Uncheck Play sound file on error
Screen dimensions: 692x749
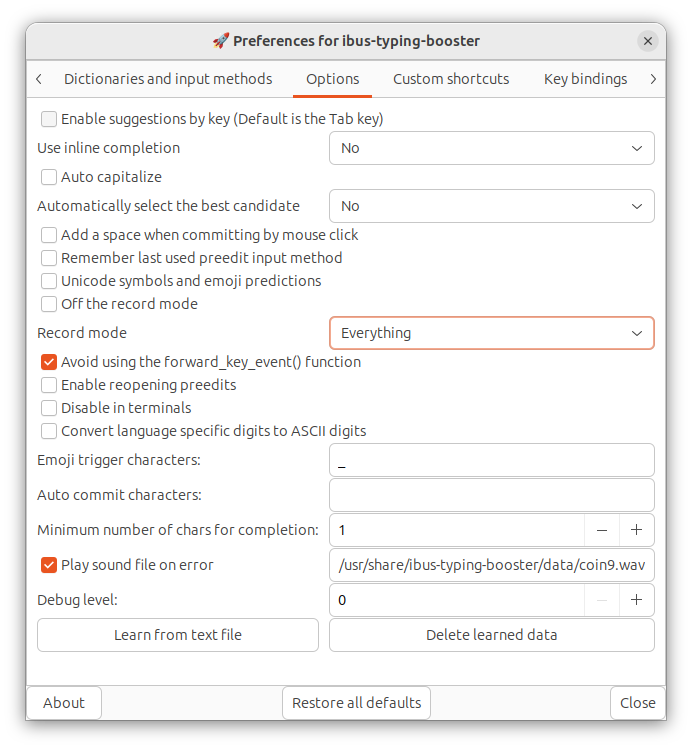tap(49, 565)
